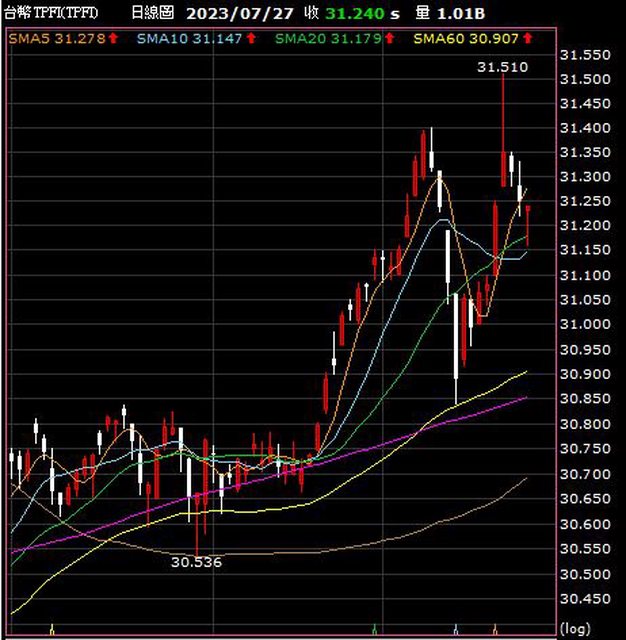Click the red up arrow beside SMA5
This screenshot has width=626, height=640.
point(113,38)
